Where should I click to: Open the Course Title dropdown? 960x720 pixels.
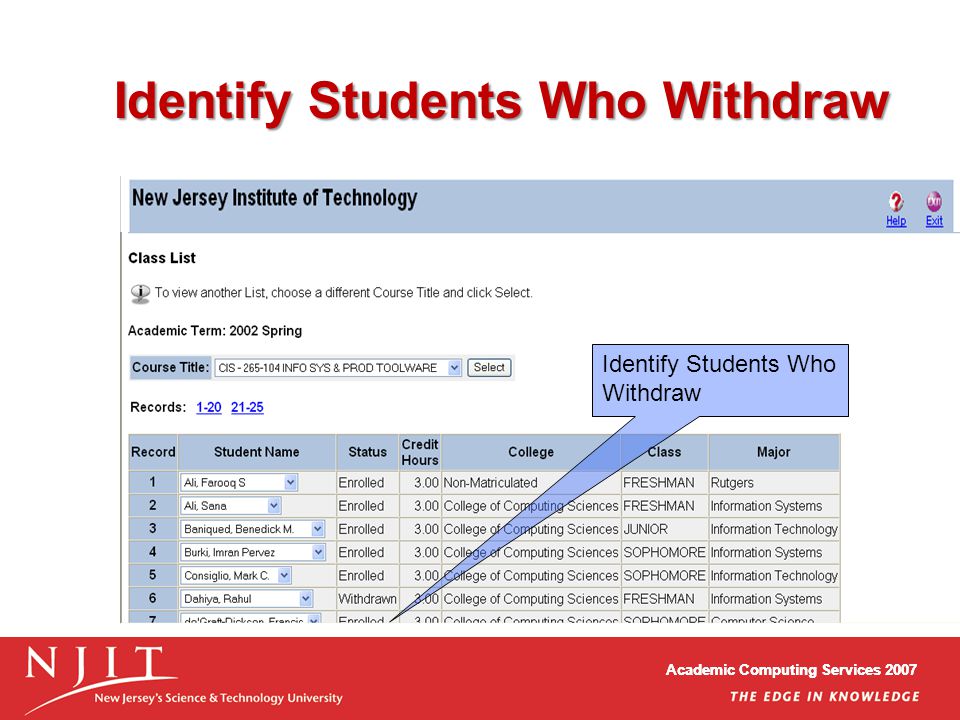coord(338,367)
